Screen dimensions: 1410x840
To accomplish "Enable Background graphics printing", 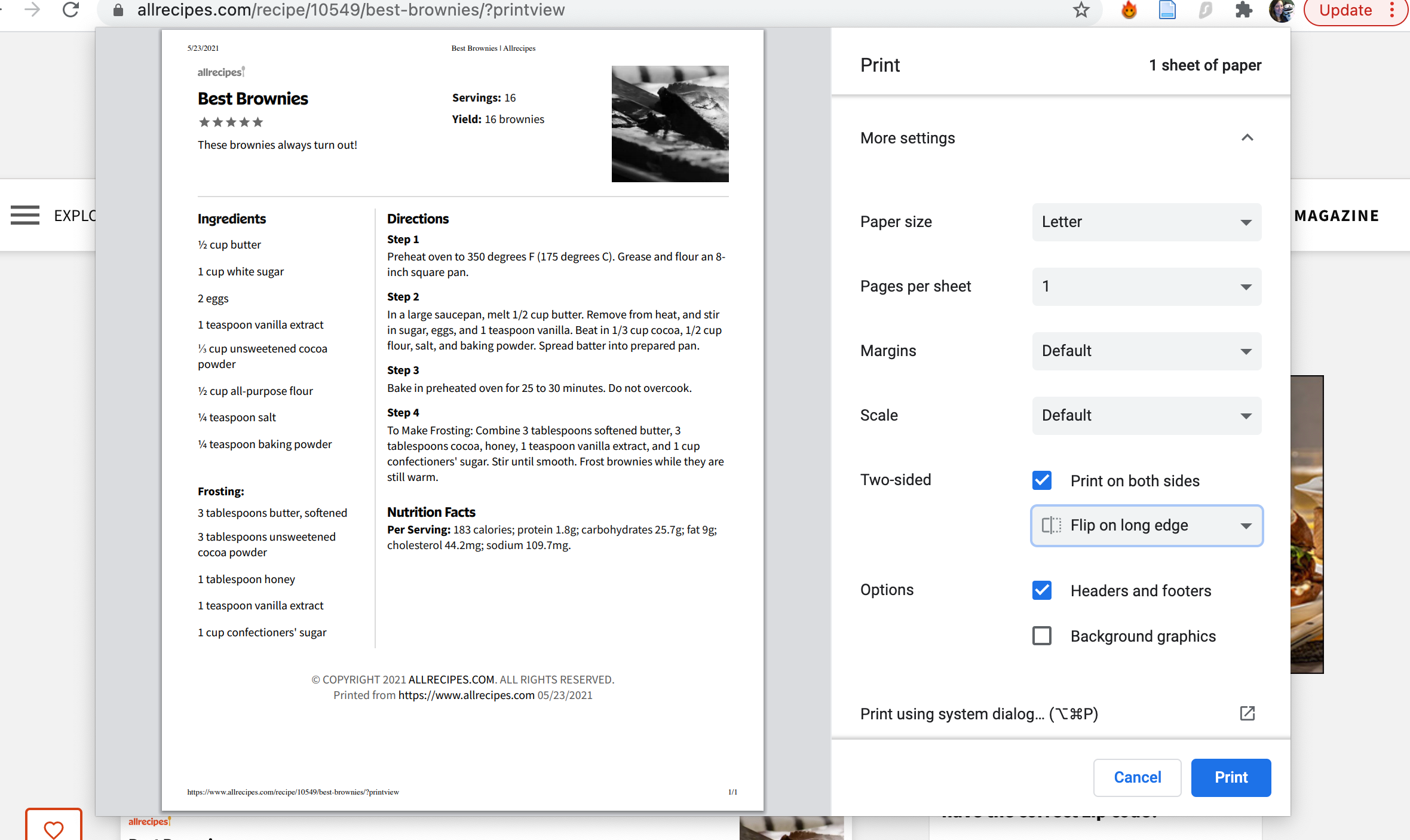I will click(1041, 636).
